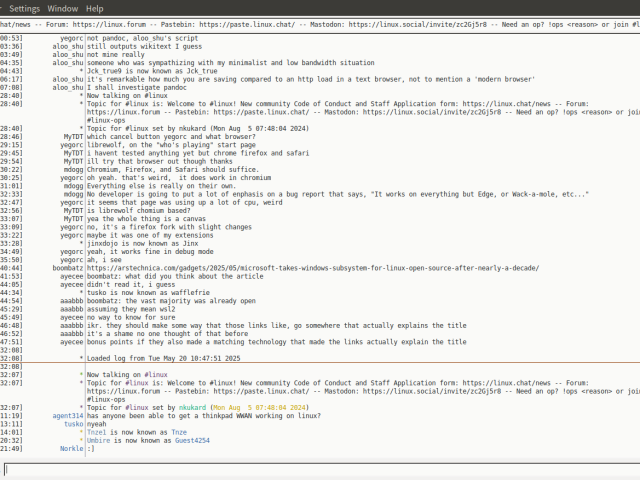
Task: Open the Settings menu
Action: pyautogui.click(x=24, y=8)
